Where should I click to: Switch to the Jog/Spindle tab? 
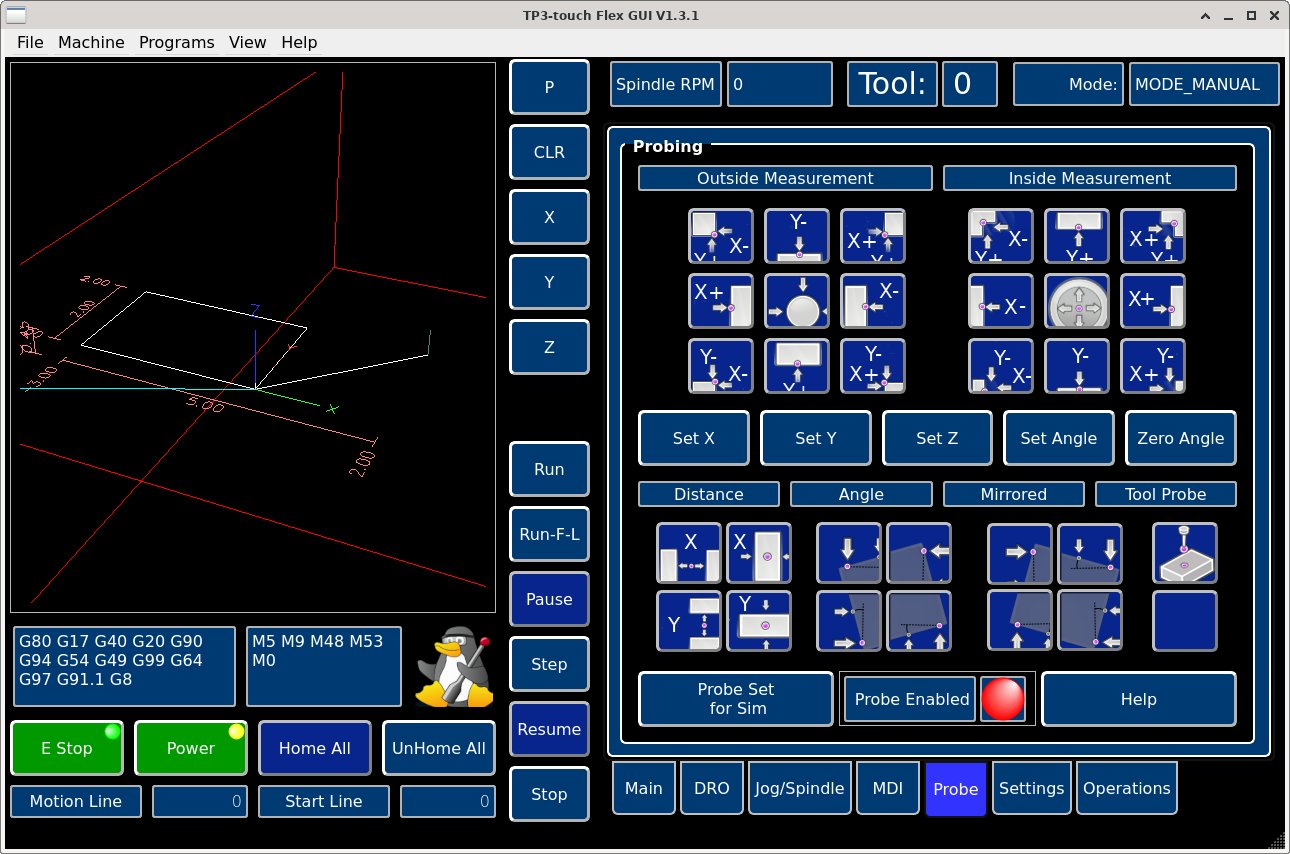point(799,788)
